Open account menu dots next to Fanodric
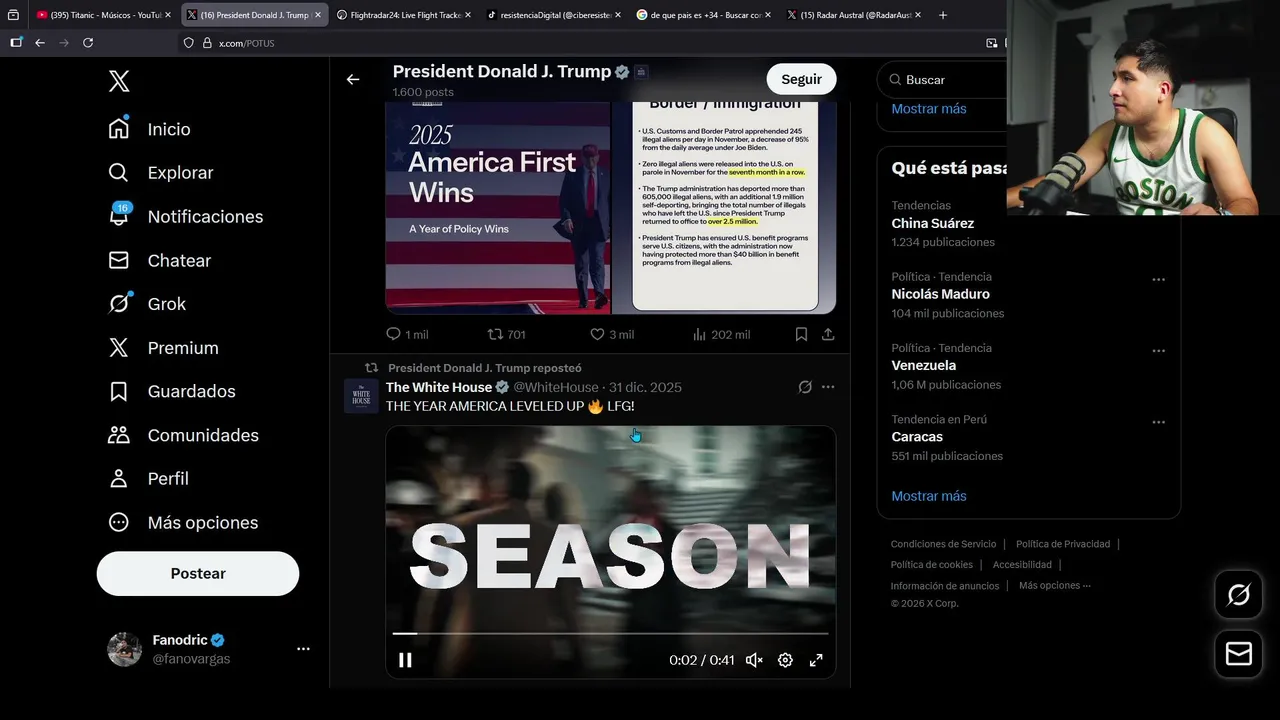This screenshot has width=1280, height=720. pos(303,649)
